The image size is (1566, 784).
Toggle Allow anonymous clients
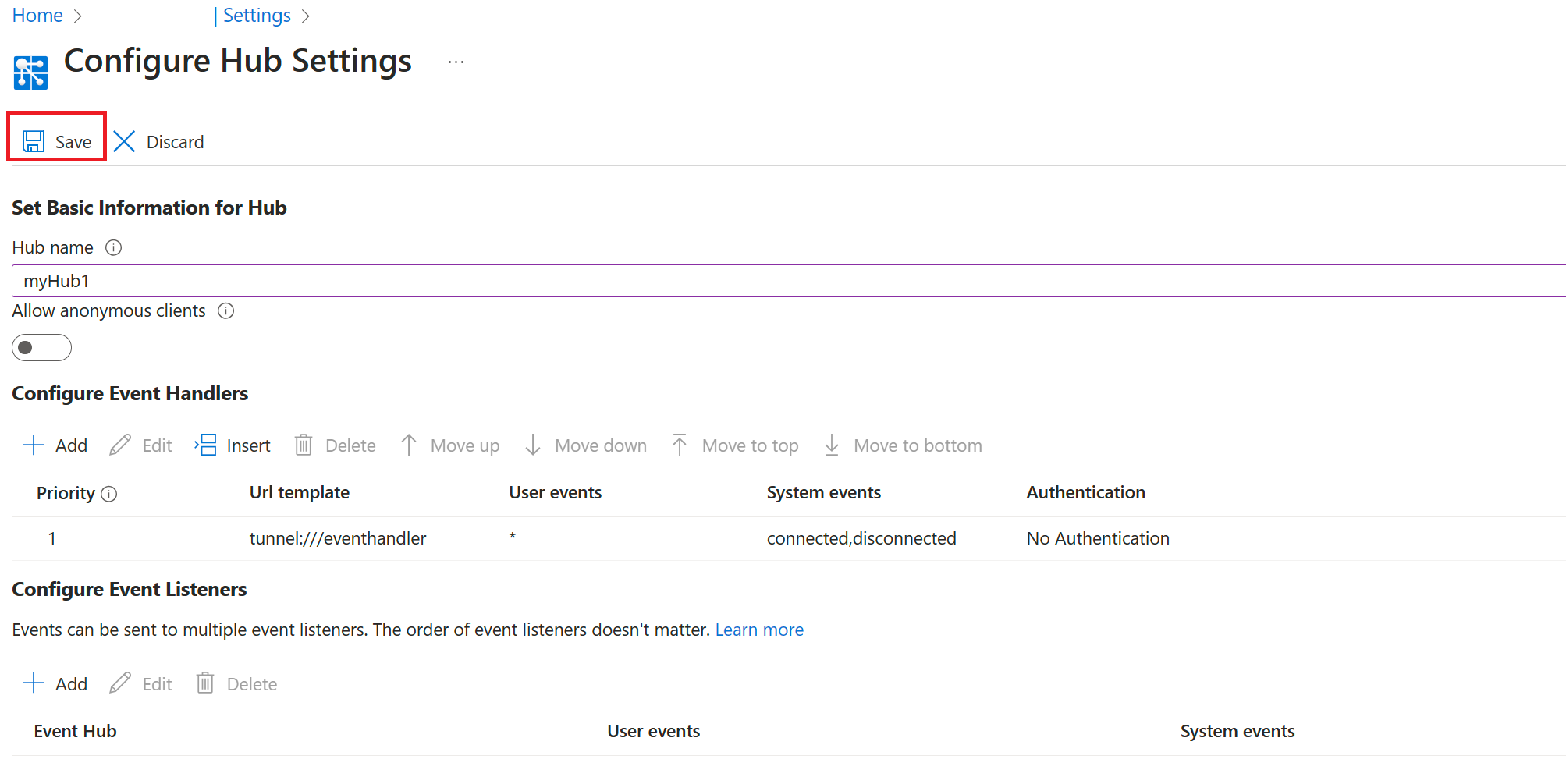point(41,347)
